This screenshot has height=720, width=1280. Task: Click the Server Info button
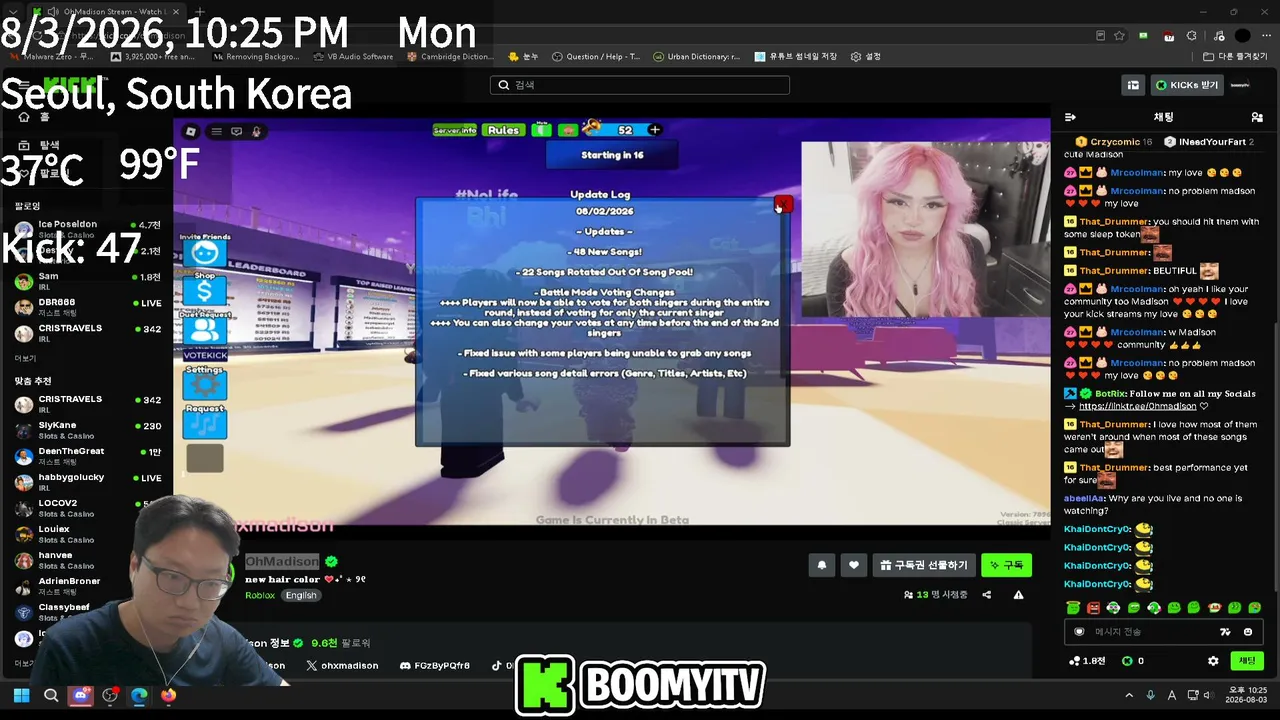click(x=455, y=130)
